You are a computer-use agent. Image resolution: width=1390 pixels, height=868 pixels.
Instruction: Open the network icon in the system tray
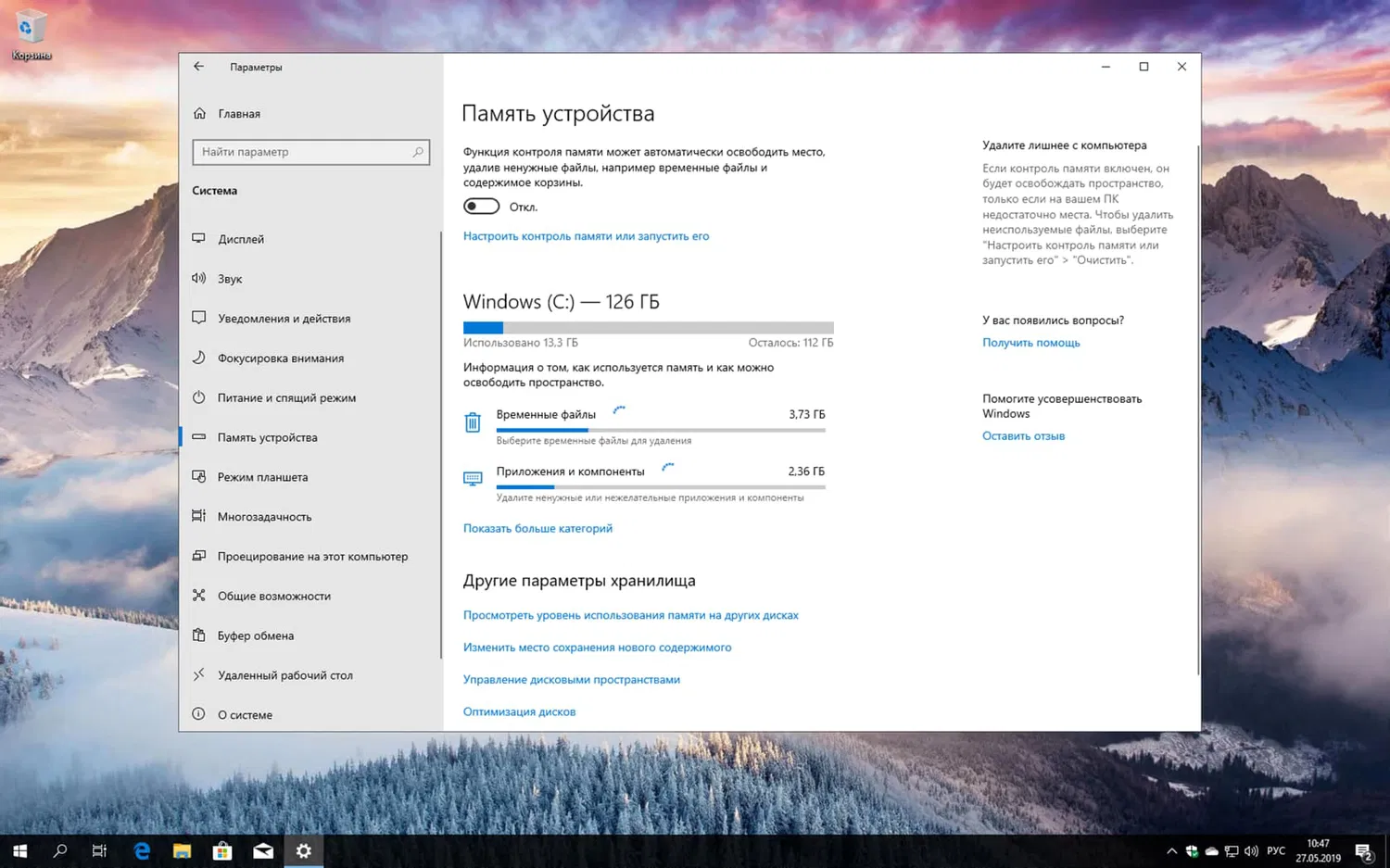(1231, 849)
